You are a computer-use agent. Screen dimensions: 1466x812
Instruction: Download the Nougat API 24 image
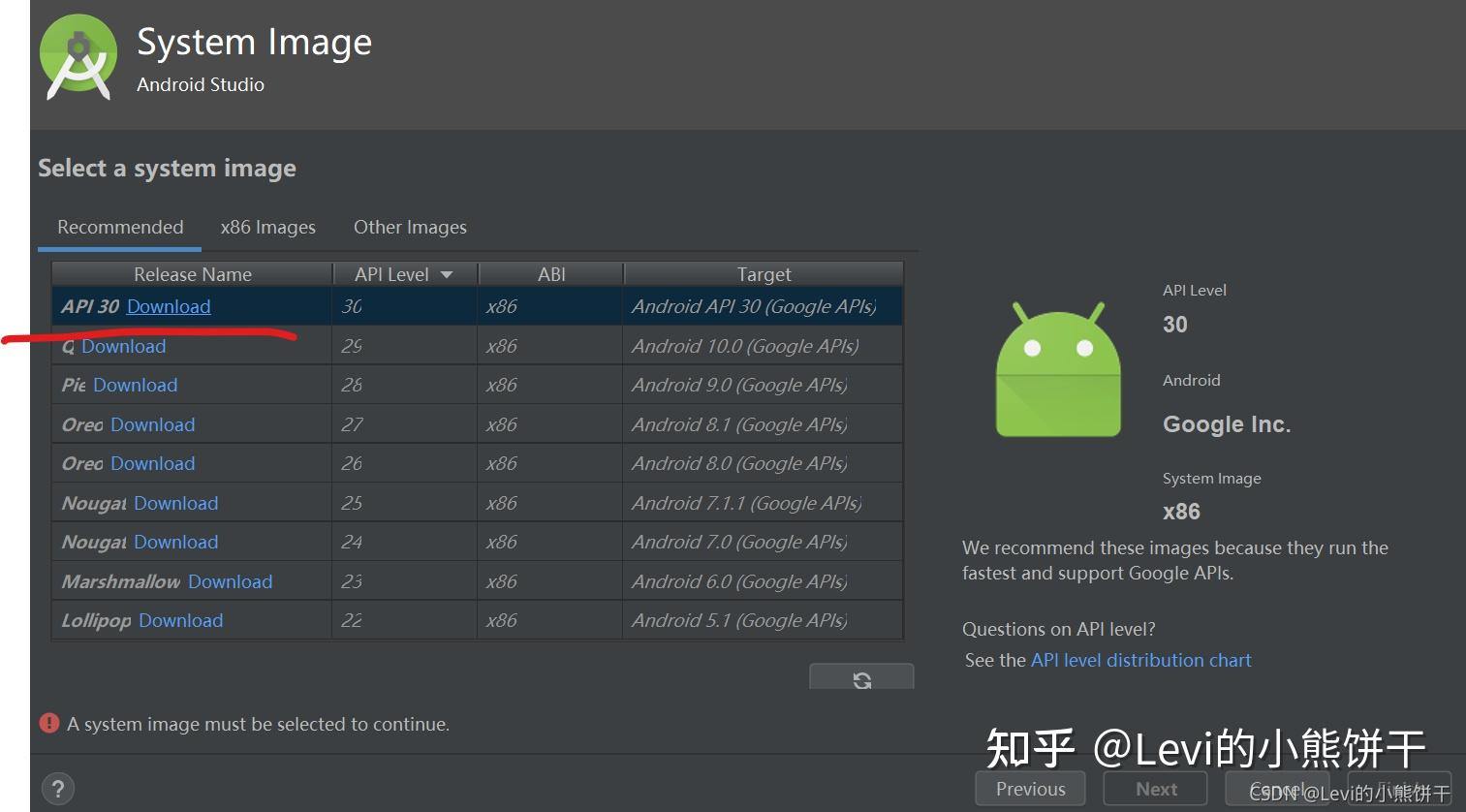click(x=175, y=542)
